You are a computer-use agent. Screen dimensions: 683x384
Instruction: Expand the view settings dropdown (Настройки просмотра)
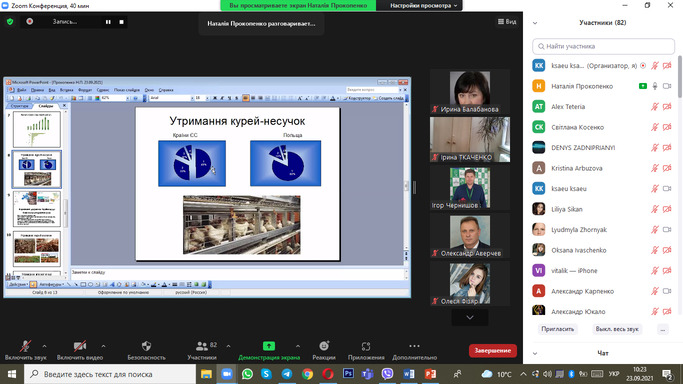pos(423,6)
